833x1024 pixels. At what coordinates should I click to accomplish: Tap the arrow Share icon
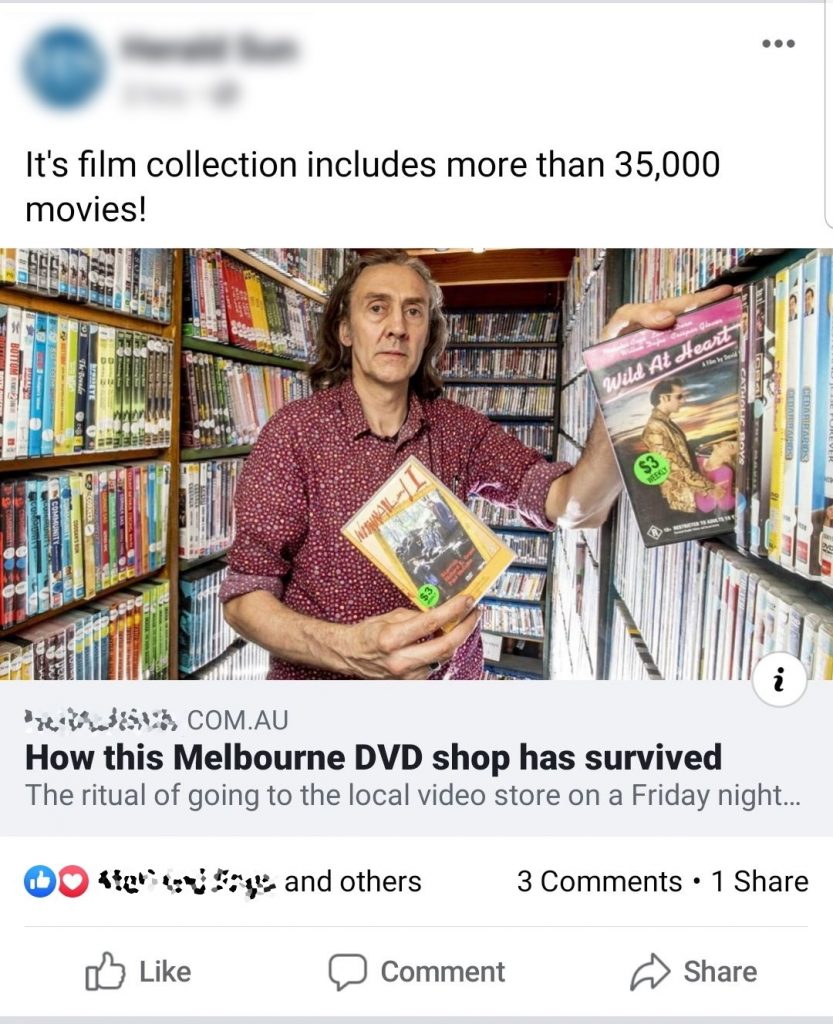[650, 972]
